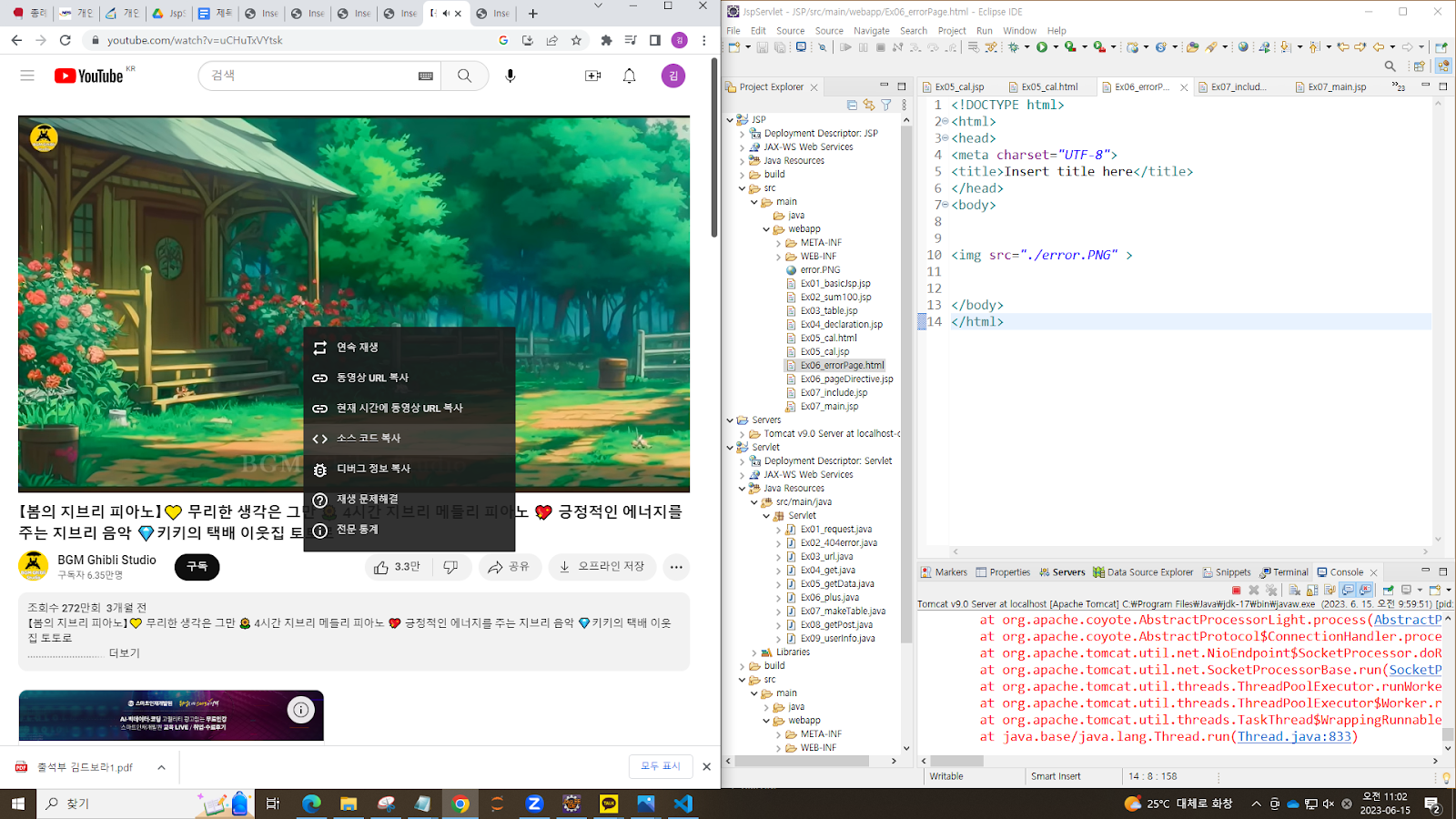Click YouTube on-screen keyboard icon in search box

click(426, 76)
